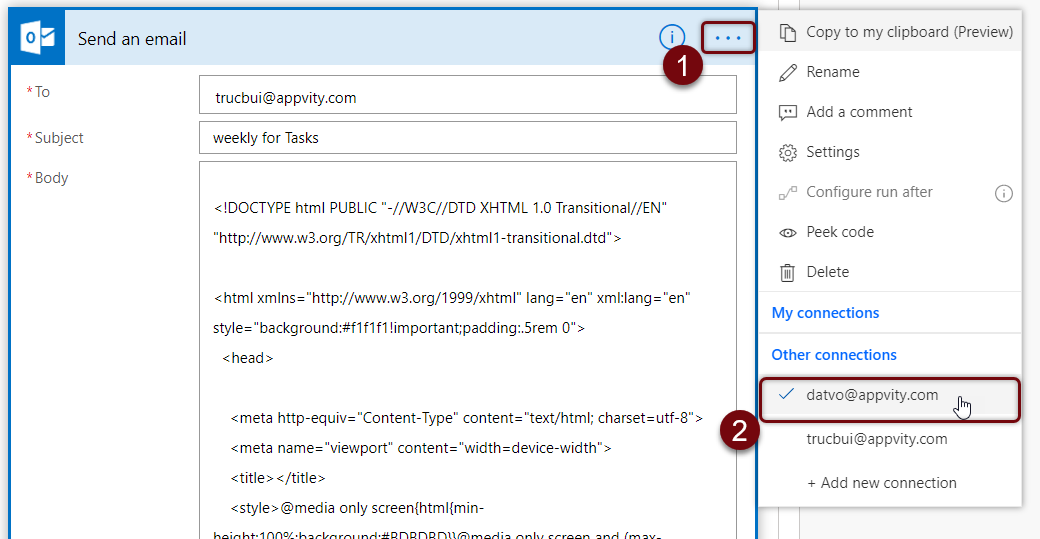Click the pencil icon next to Rename
Image resolution: width=1040 pixels, height=539 pixels.
point(788,72)
